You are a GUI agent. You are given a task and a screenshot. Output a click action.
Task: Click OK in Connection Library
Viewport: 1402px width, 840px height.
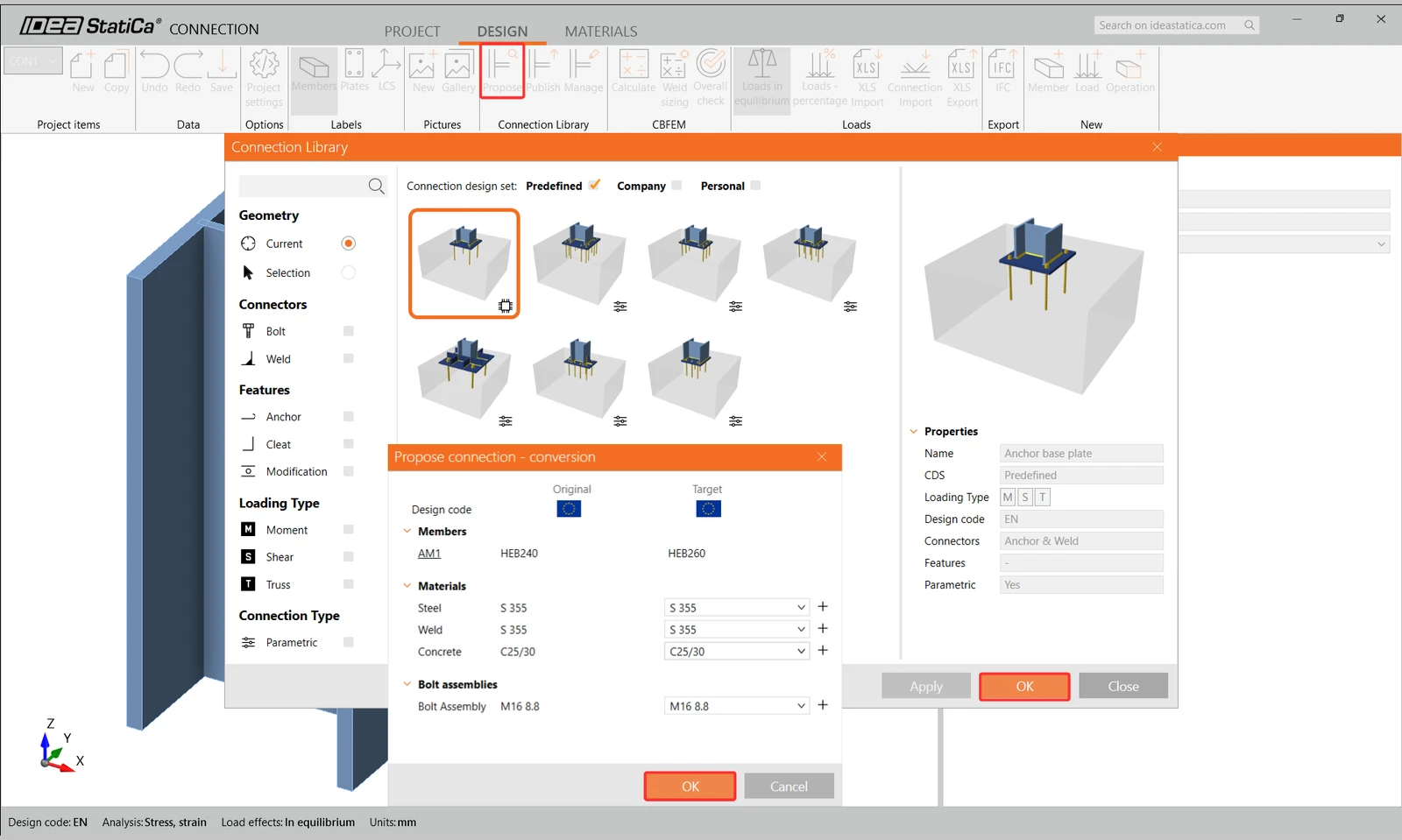click(x=1024, y=686)
